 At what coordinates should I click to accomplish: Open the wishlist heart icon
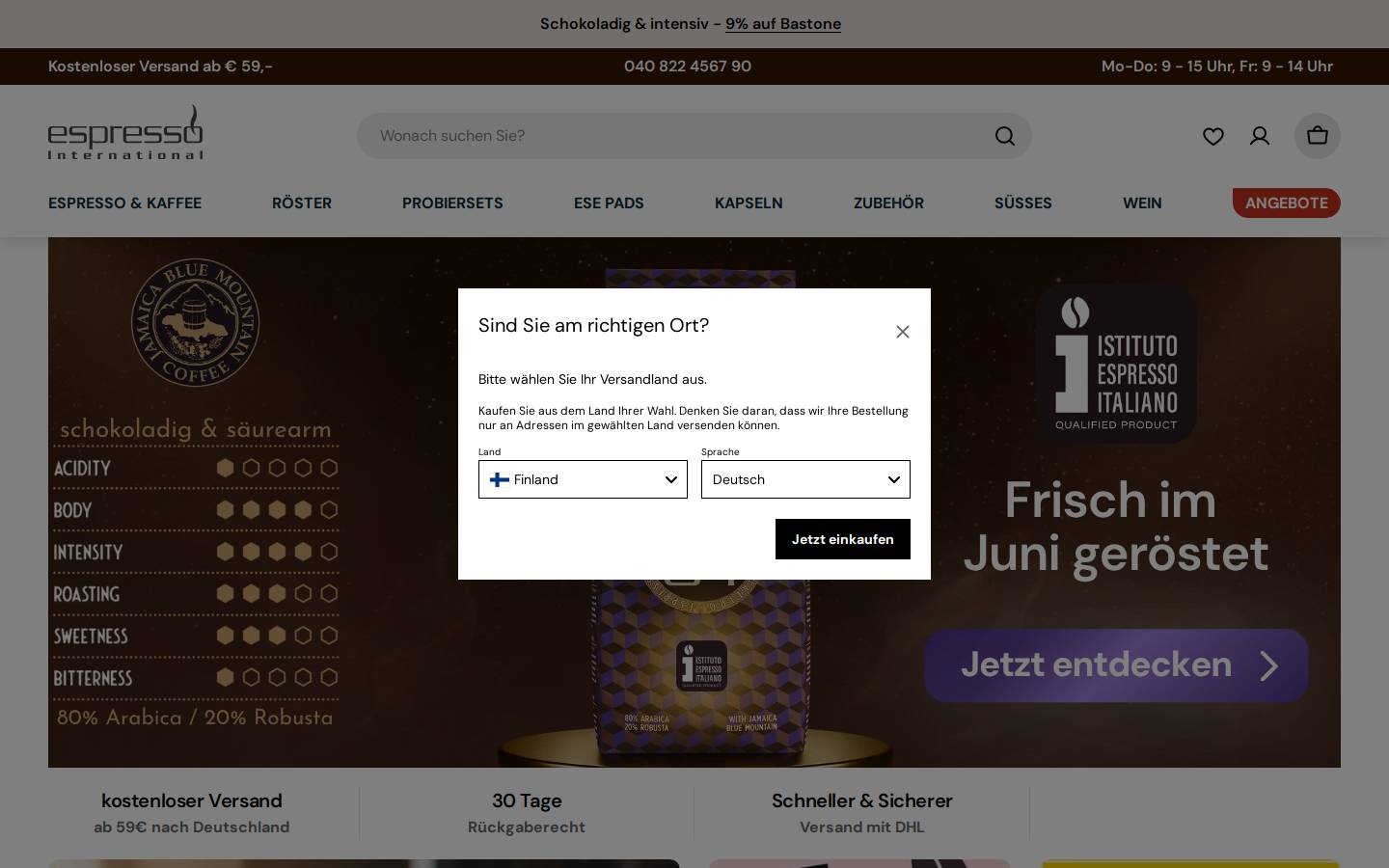tap(1213, 136)
